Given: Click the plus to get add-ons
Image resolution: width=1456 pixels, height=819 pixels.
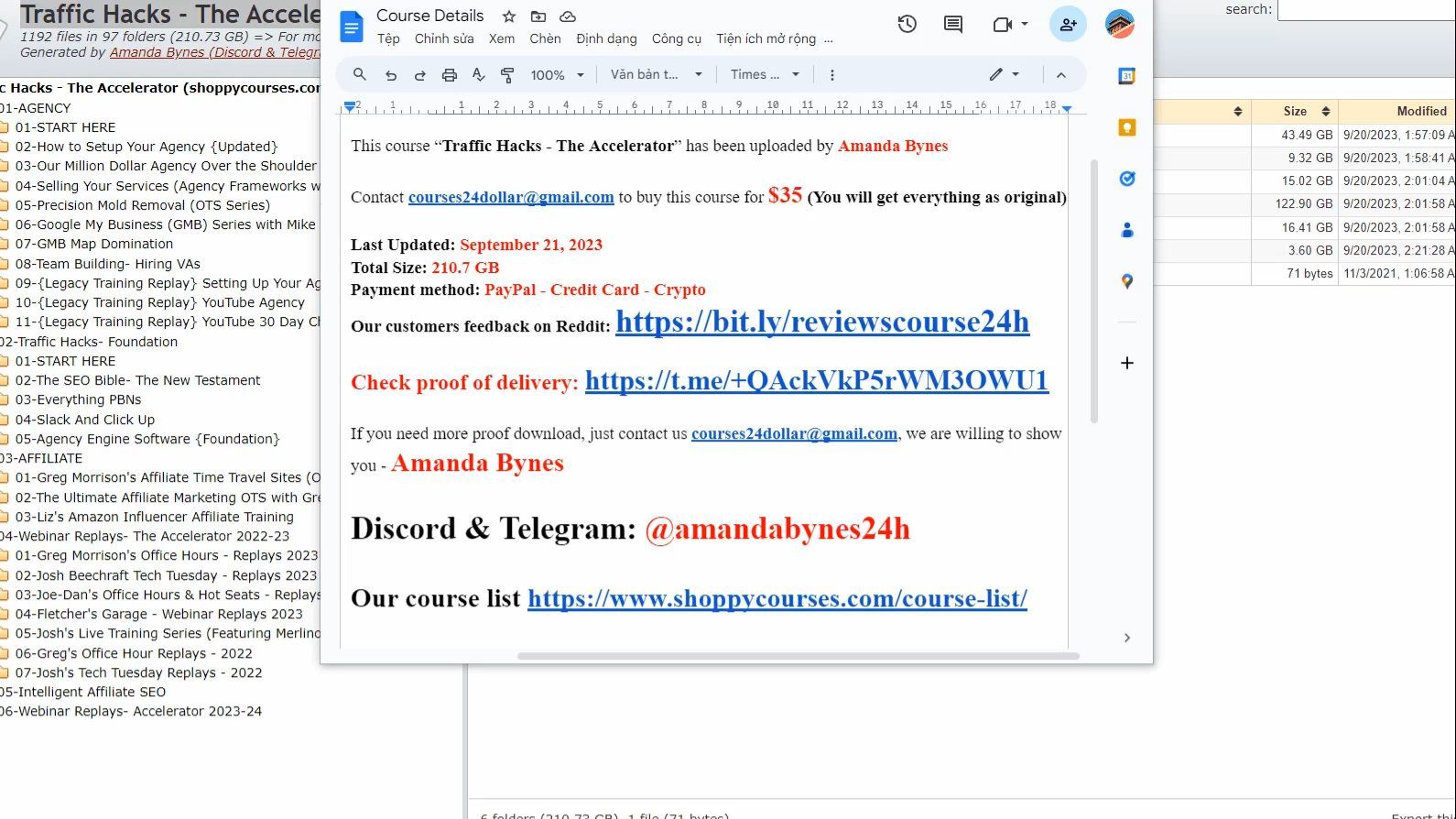Looking at the screenshot, I should 1127,363.
